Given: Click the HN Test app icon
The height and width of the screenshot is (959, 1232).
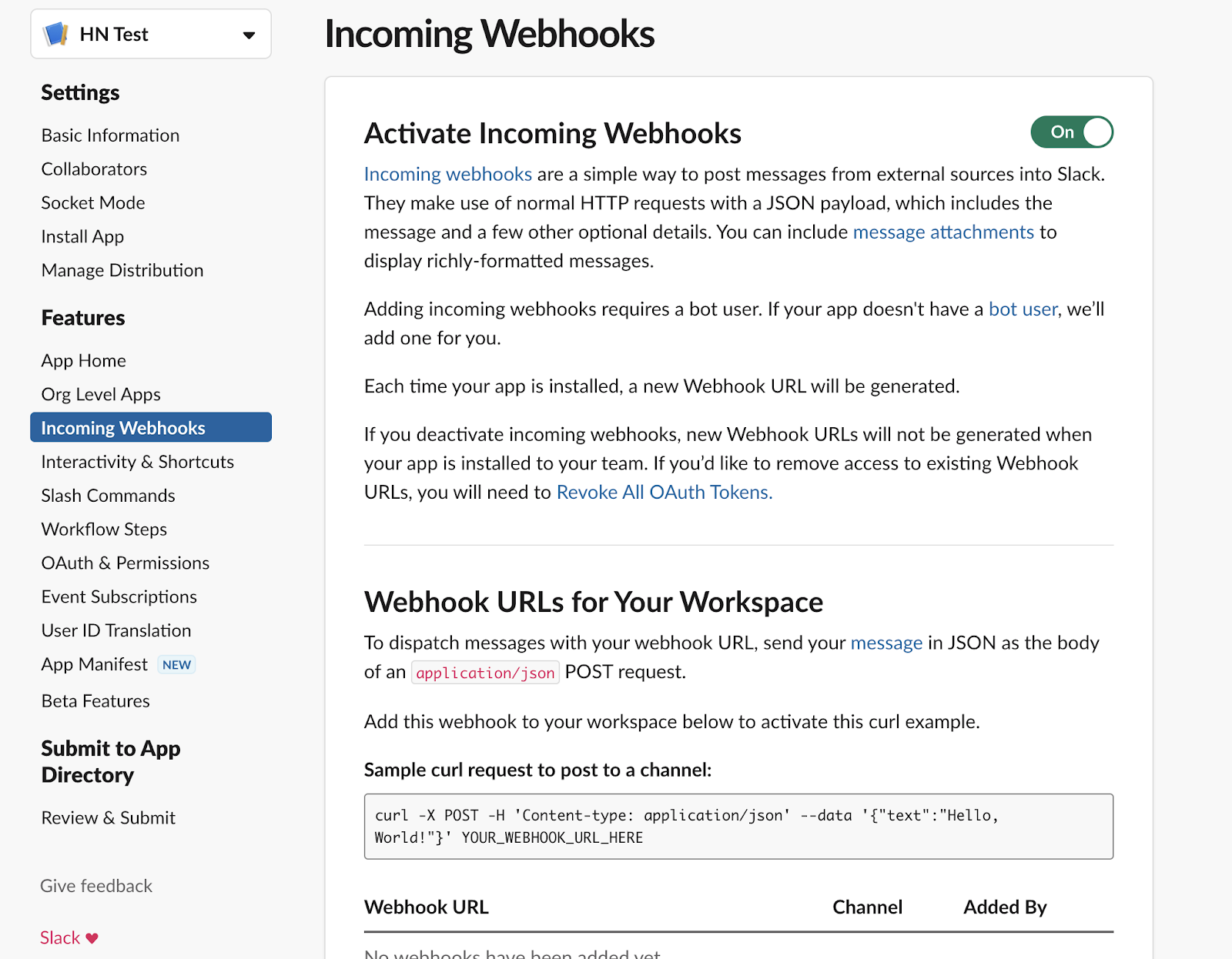Looking at the screenshot, I should (x=55, y=34).
